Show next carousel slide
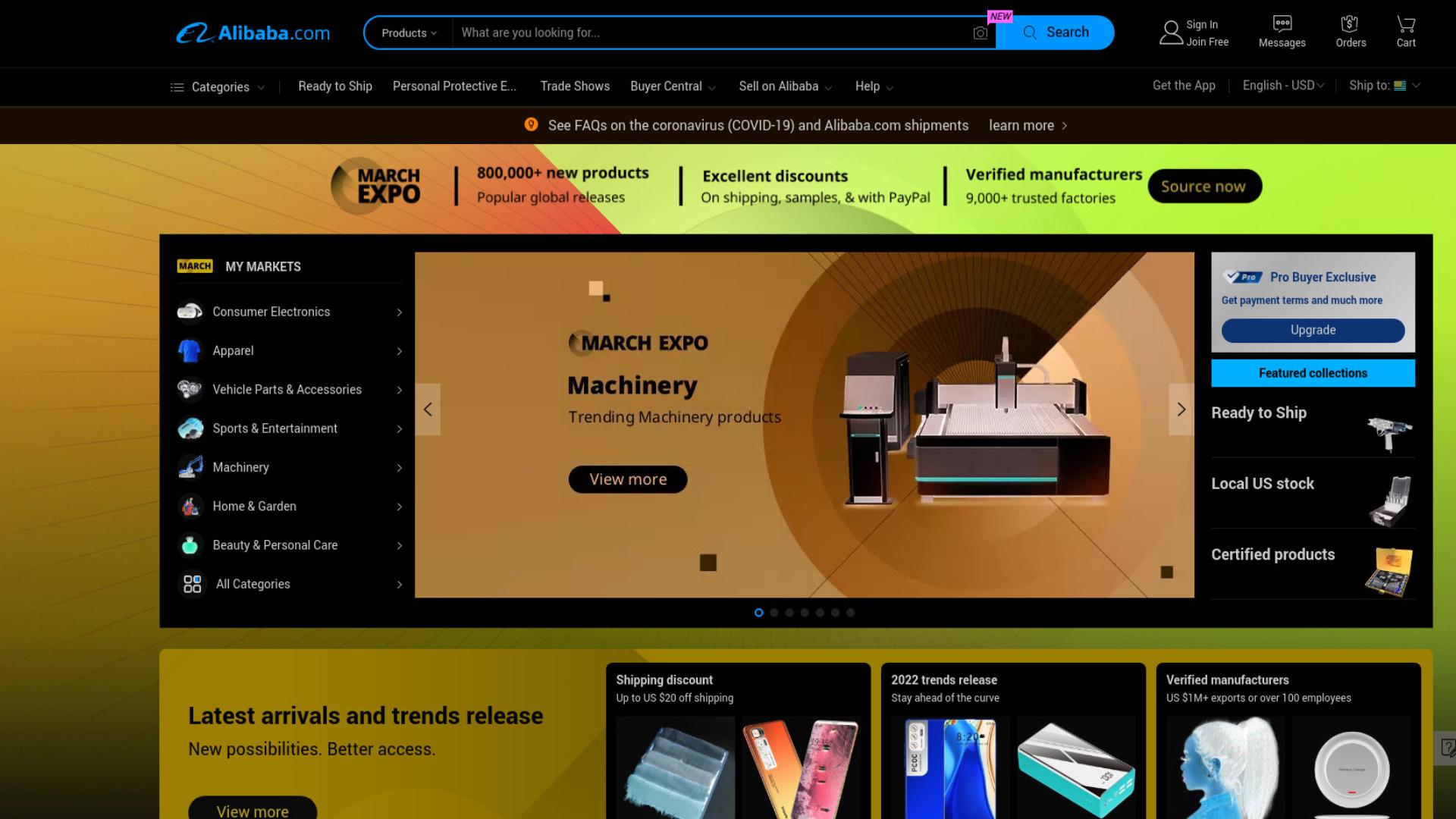Image resolution: width=1456 pixels, height=819 pixels. tap(1181, 409)
